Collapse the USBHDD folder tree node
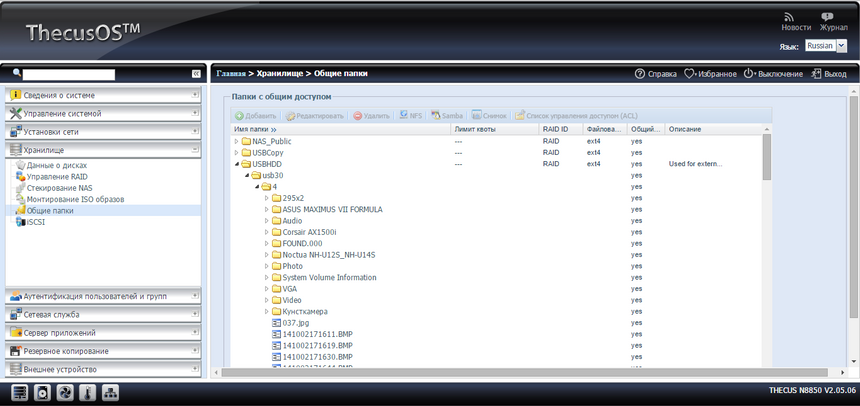Screen dimensions: 860x406 tap(237, 164)
